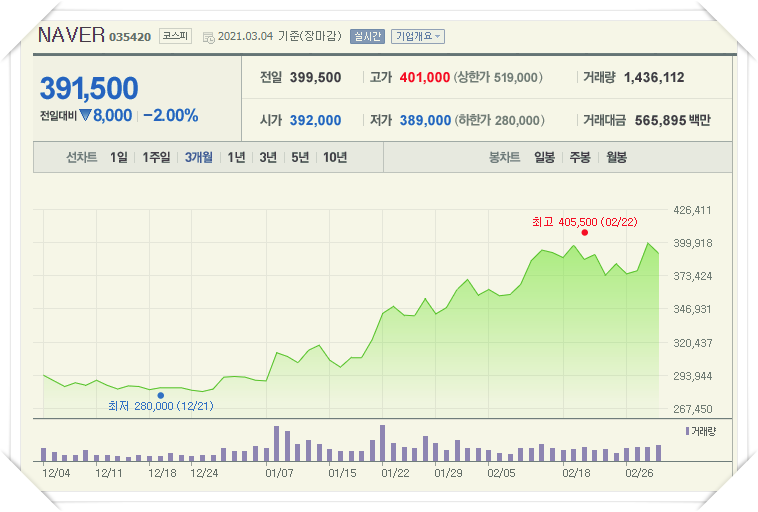Click the 시가 value 392,000

click(316, 120)
